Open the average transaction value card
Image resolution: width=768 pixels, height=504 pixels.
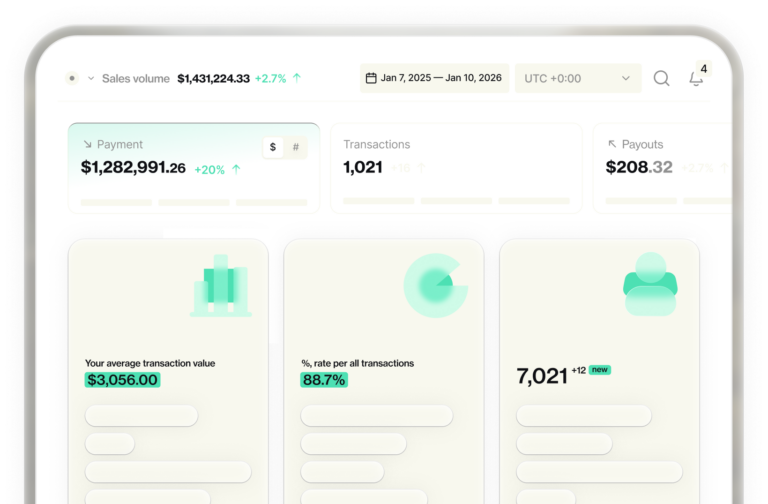pyautogui.click(x=168, y=371)
